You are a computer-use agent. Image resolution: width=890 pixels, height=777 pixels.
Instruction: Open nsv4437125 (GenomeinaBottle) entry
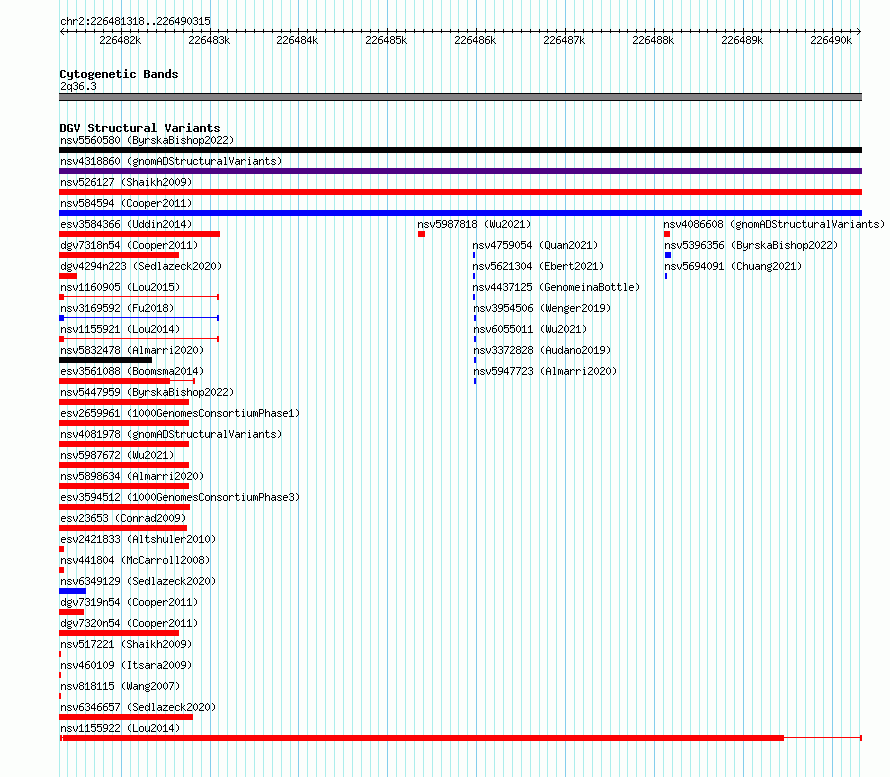[556, 287]
